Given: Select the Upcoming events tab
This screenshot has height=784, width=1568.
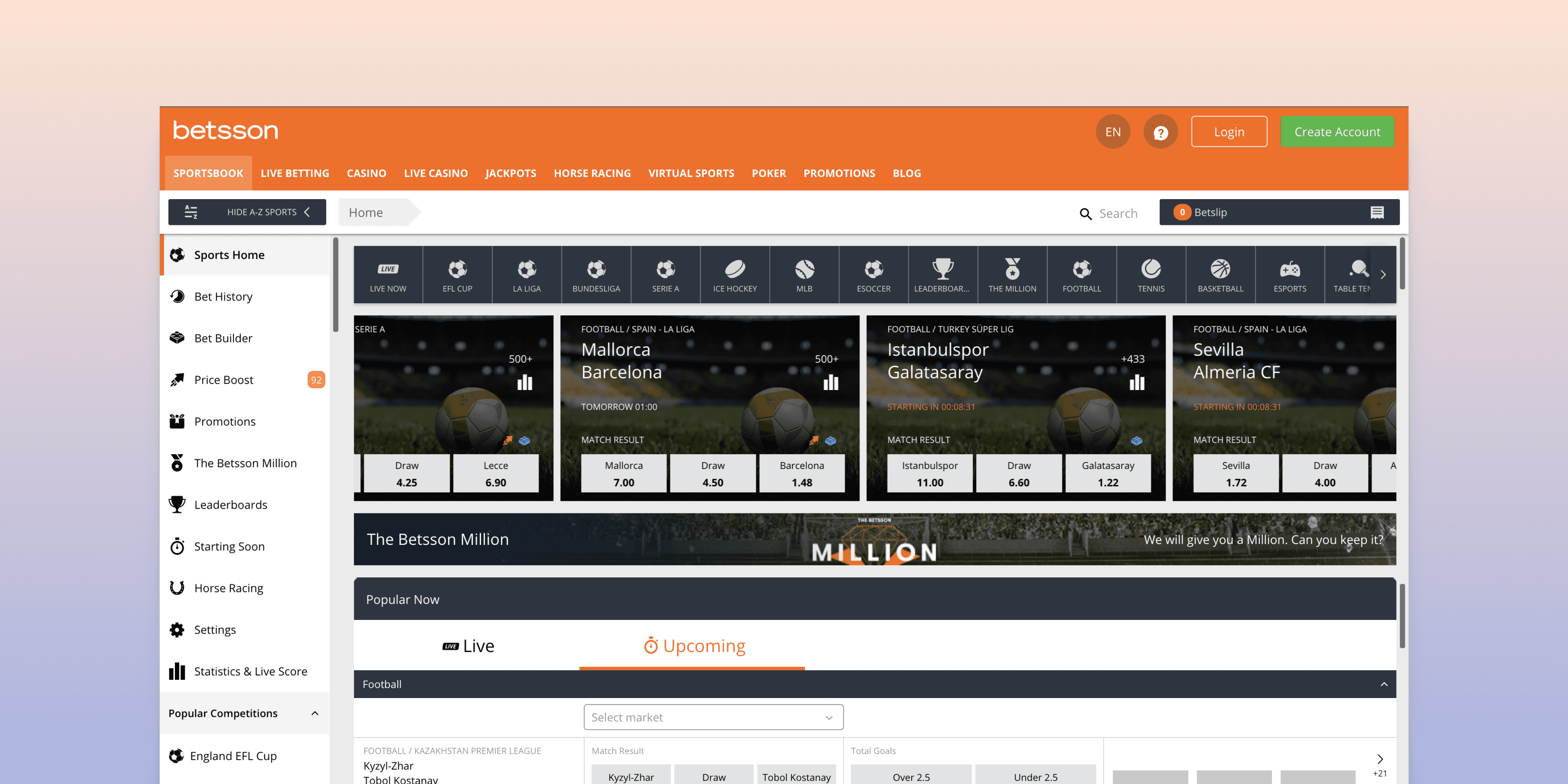Looking at the screenshot, I should click(694, 646).
